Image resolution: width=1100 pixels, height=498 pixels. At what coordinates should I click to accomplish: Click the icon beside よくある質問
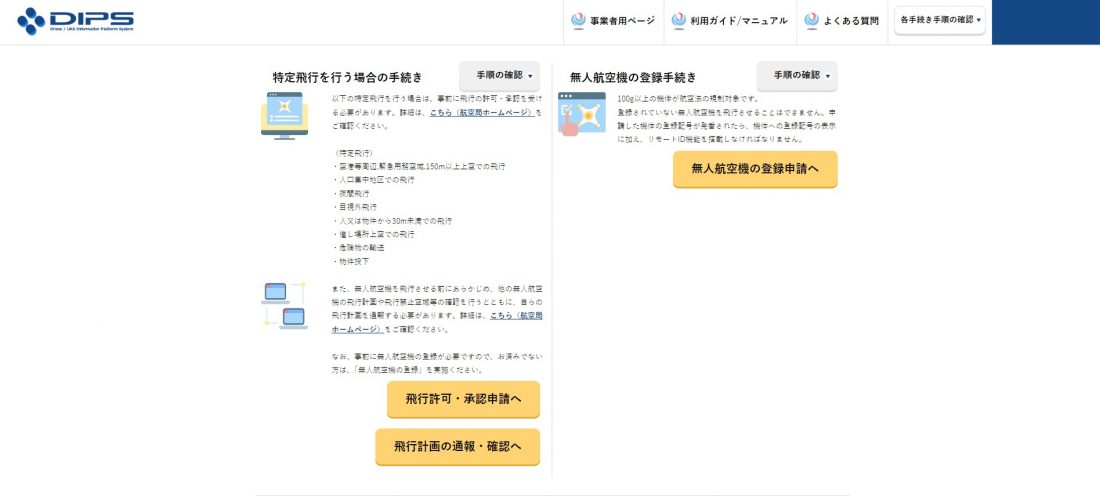pos(812,20)
